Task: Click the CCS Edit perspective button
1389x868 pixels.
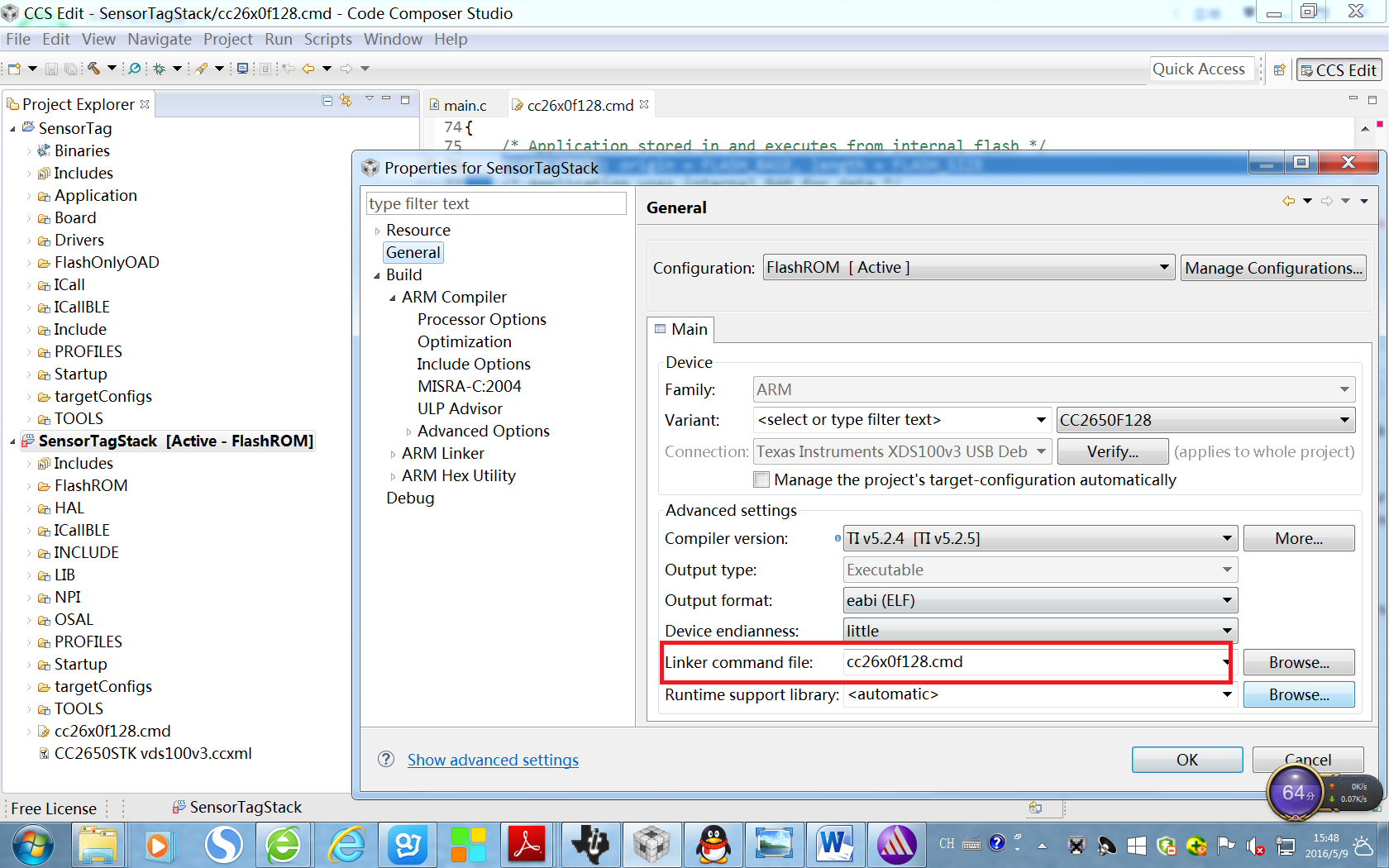Action: coord(1339,70)
